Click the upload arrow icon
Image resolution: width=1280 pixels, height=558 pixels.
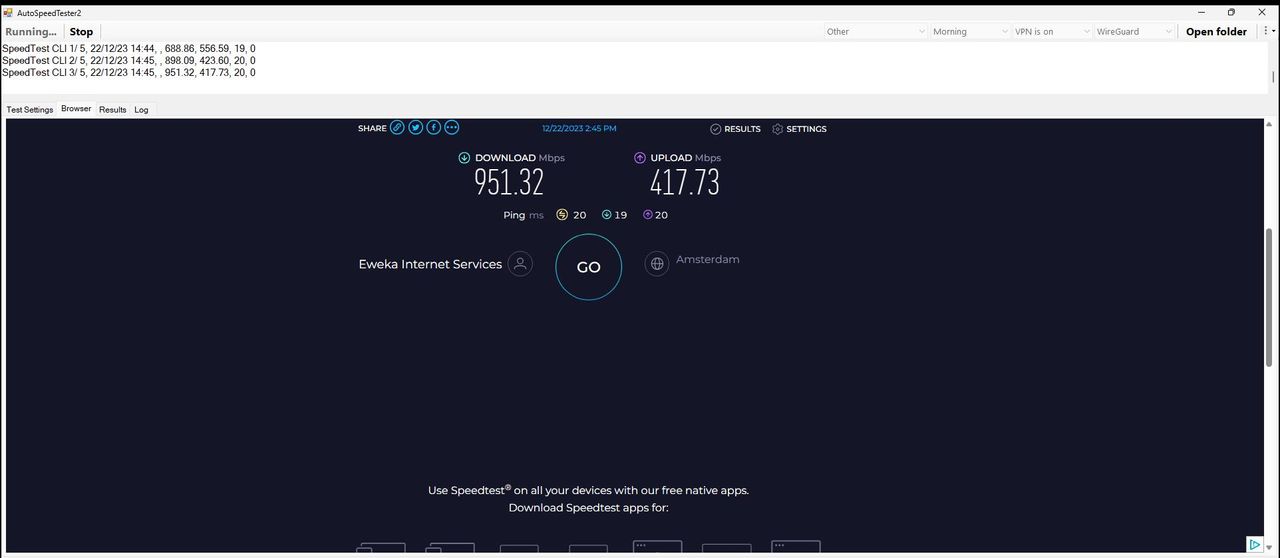coord(640,158)
